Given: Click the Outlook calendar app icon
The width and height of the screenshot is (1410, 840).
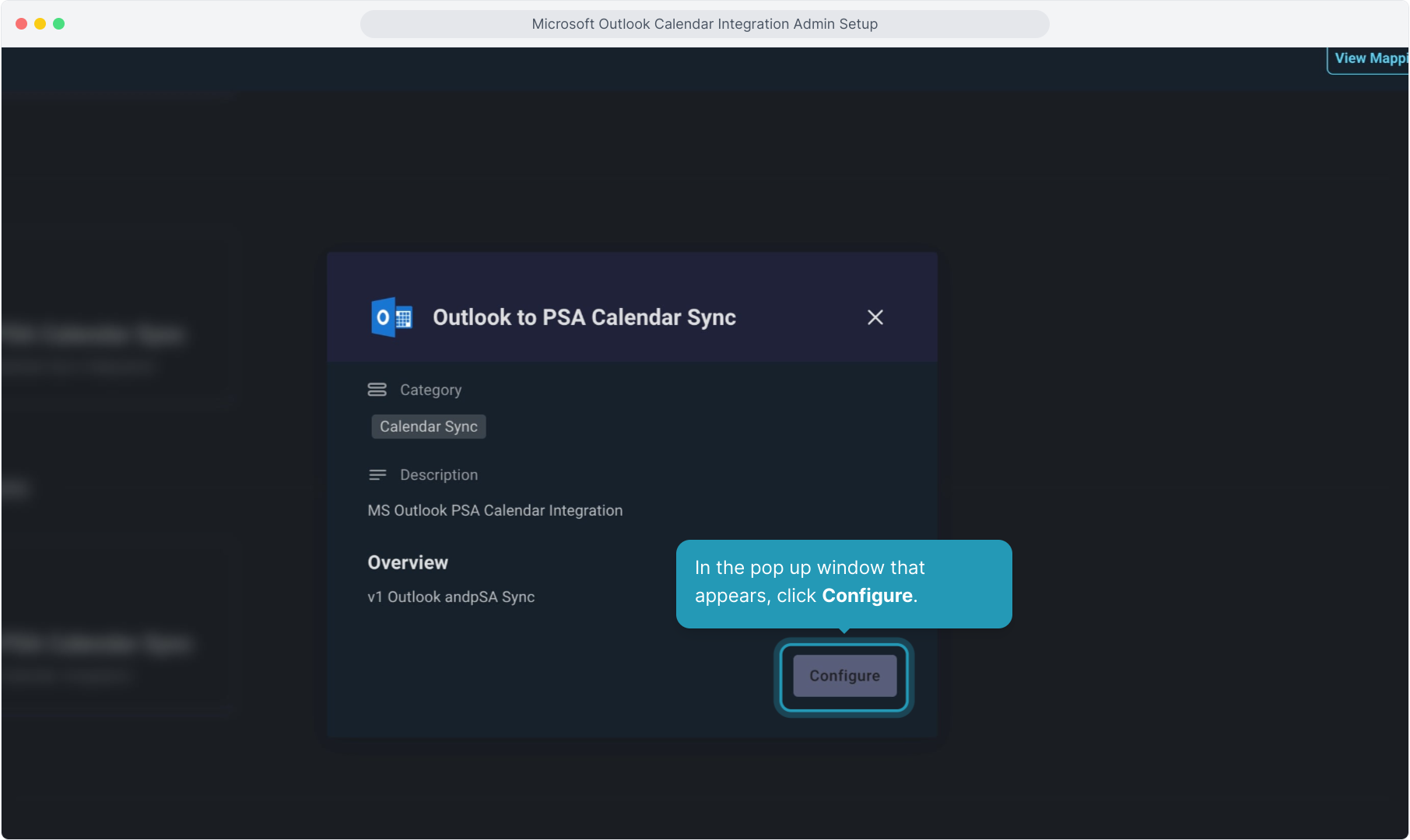Looking at the screenshot, I should [x=391, y=317].
